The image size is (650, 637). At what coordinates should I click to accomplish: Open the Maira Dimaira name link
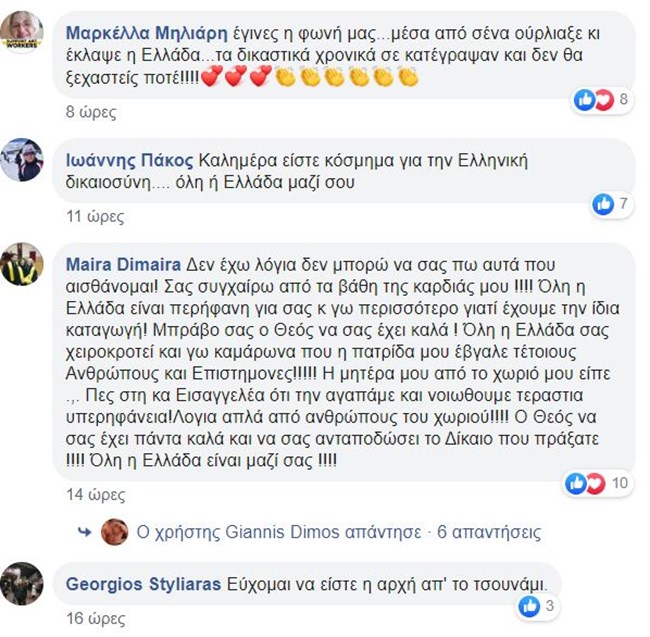pos(124,264)
